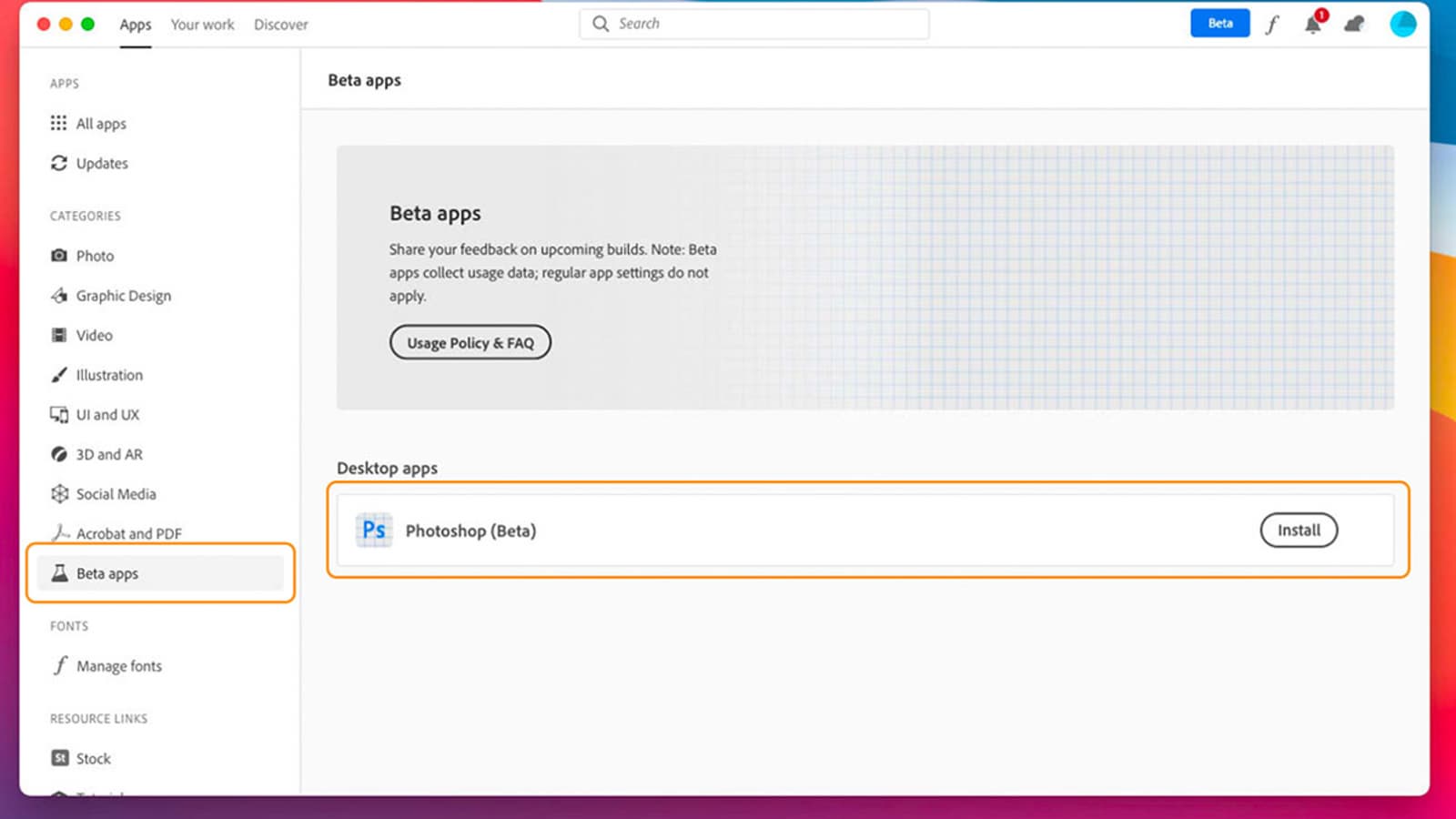Open the account profile avatar

pos(1403,24)
